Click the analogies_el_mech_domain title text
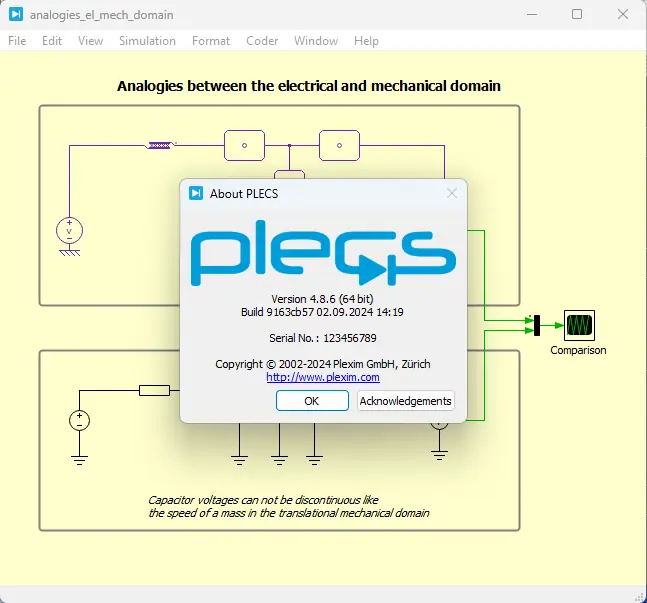 [x=102, y=15]
